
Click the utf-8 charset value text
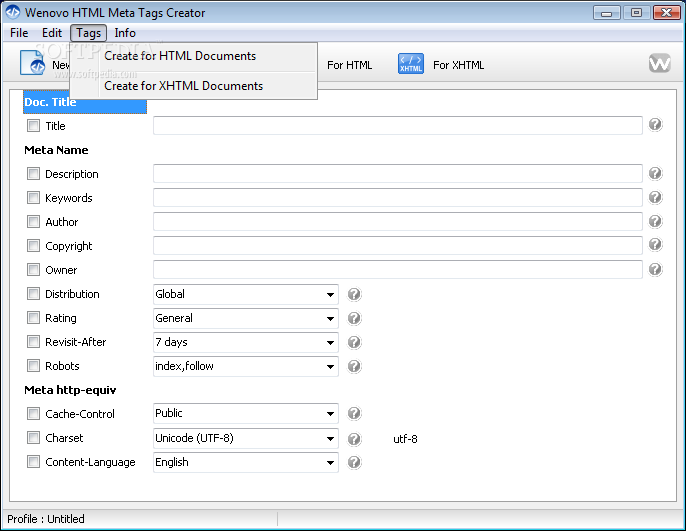[x=405, y=439]
